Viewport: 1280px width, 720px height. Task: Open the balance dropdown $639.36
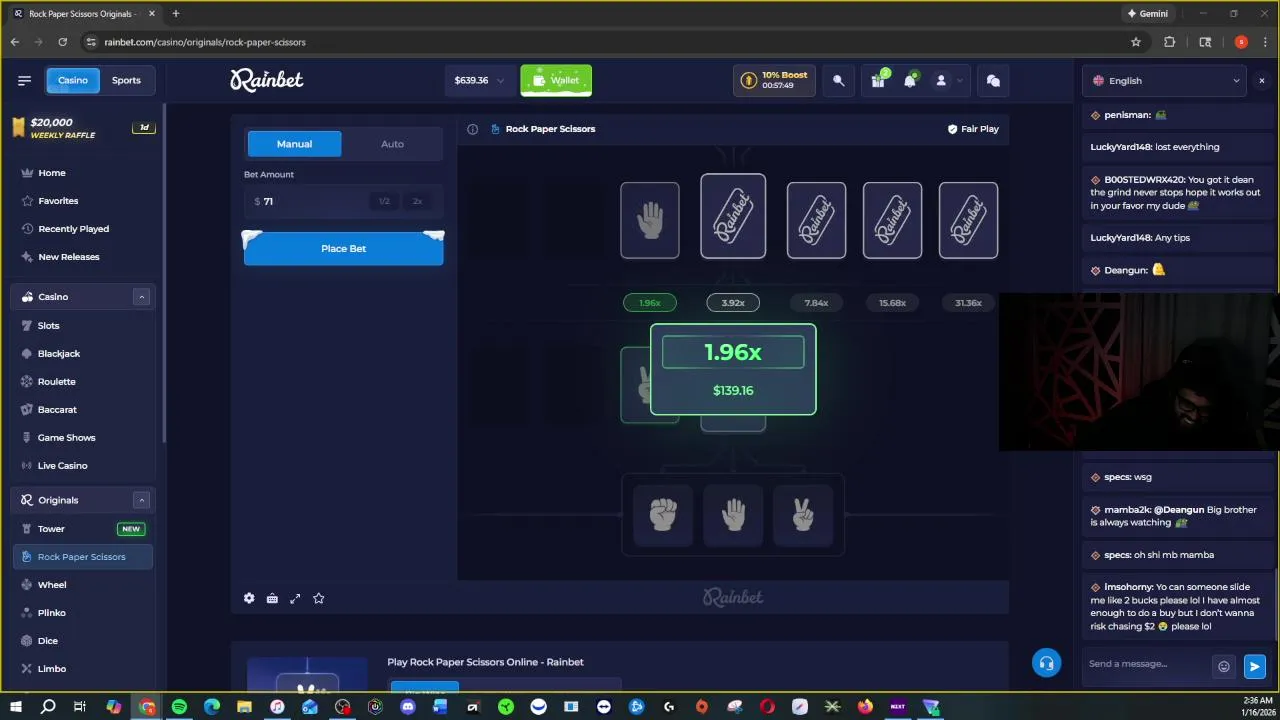click(x=480, y=81)
